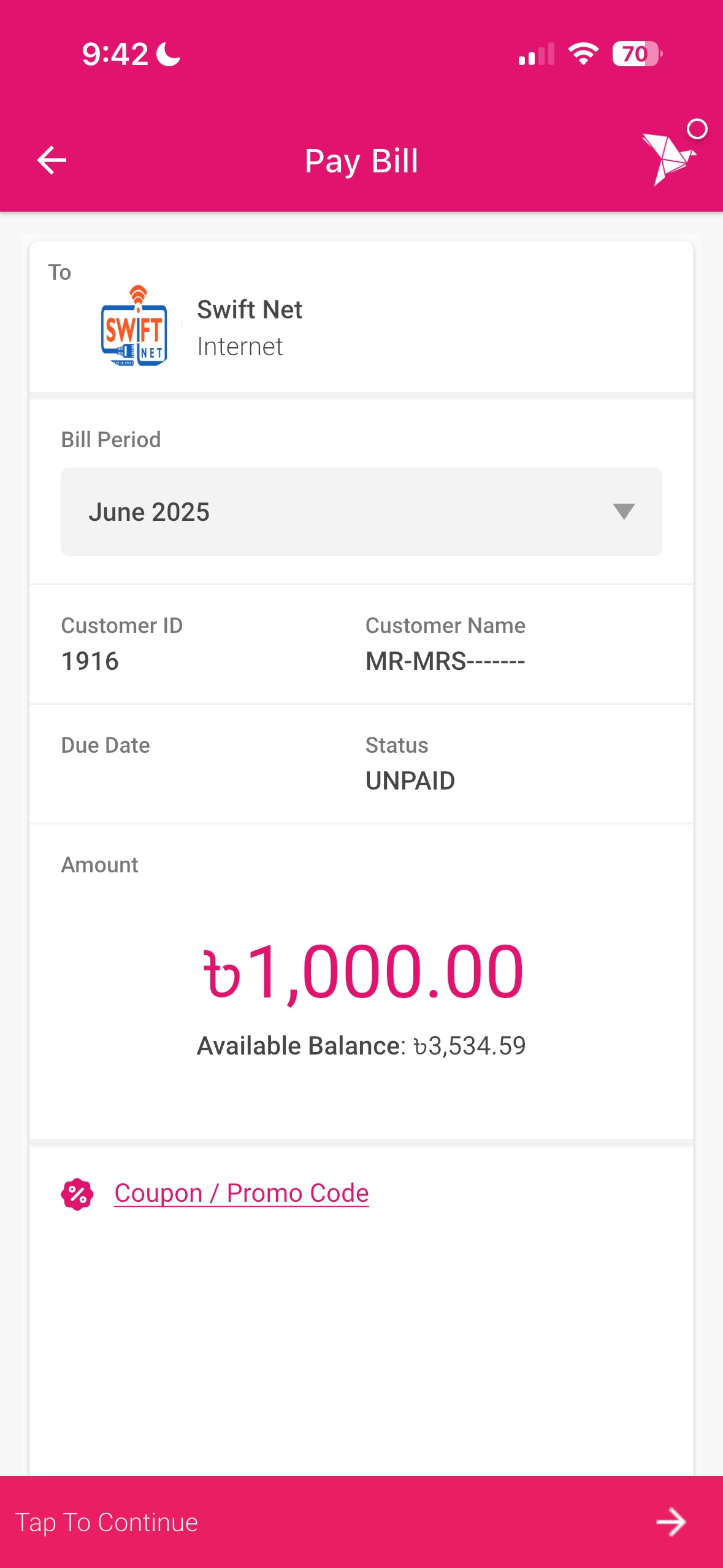
Task: Tap the right arrow to continue
Action: (x=670, y=1521)
